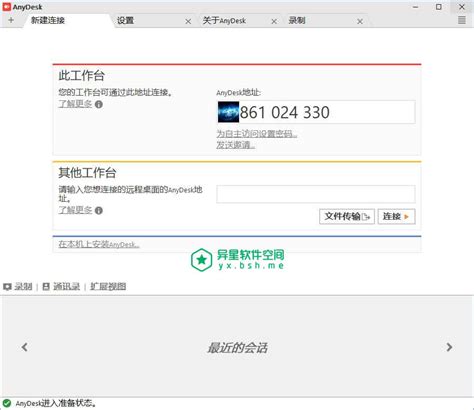Click status text AnyDesk进入准备状态
The height and width of the screenshot is (410, 474).
(x=56, y=403)
